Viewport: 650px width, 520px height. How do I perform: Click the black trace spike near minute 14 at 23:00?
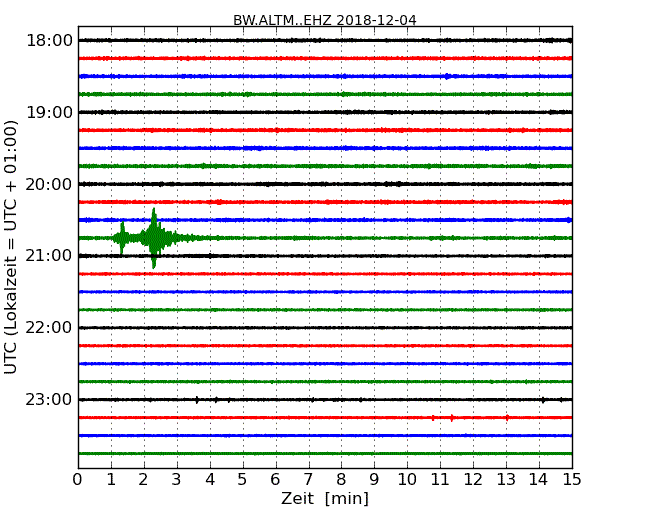(x=543, y=400)
